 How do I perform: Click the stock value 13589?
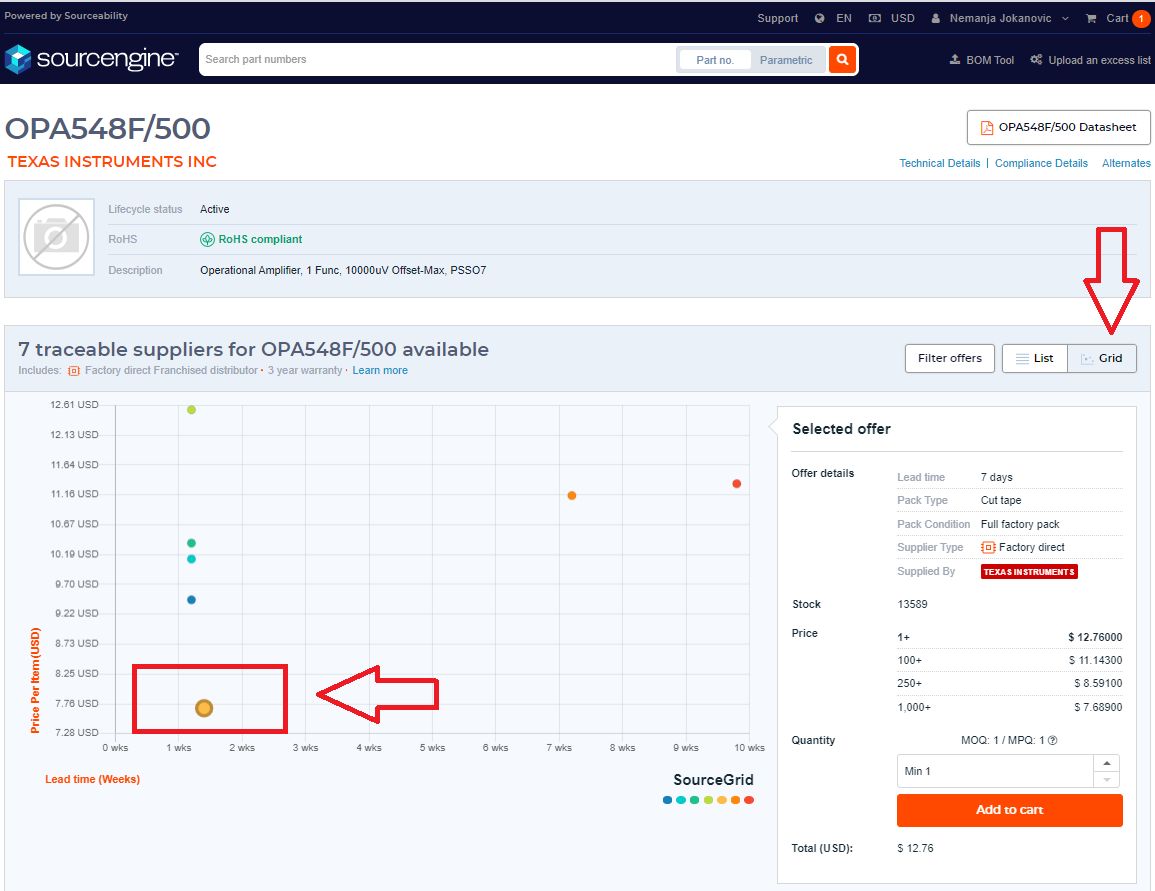[913, 605]
